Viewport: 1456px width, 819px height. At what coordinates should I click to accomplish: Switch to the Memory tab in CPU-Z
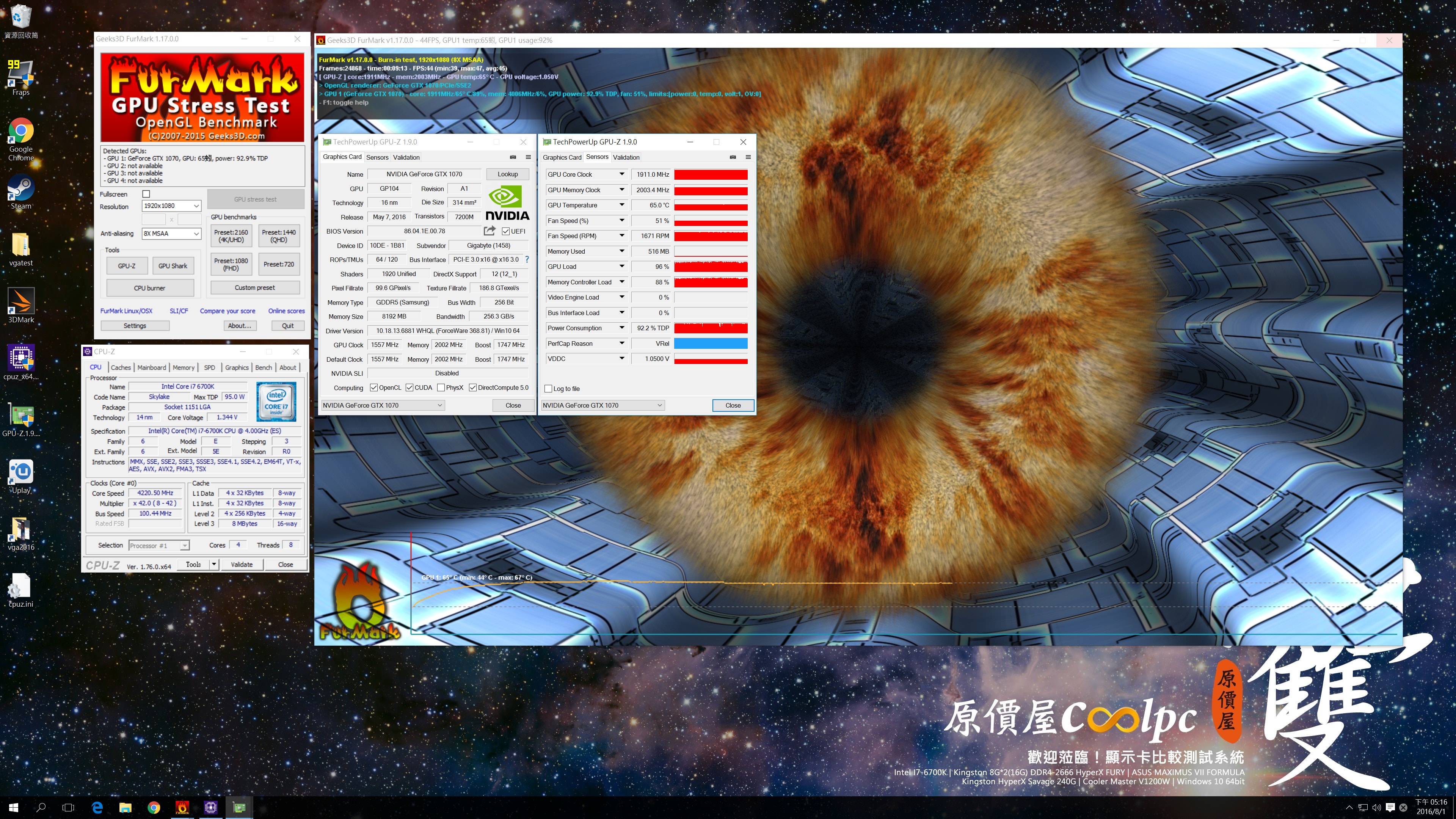[183, 367]
